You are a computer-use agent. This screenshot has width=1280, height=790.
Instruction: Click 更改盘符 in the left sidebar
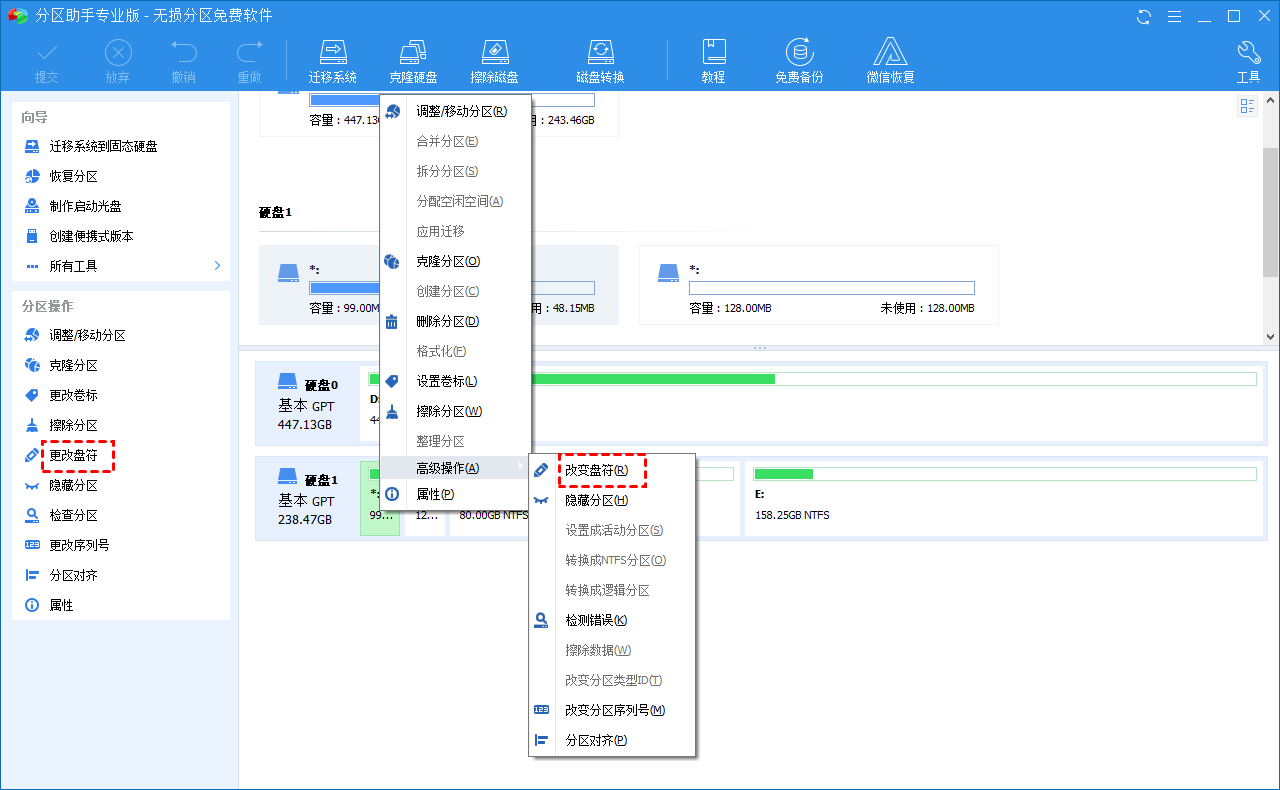tap(73, 455)
